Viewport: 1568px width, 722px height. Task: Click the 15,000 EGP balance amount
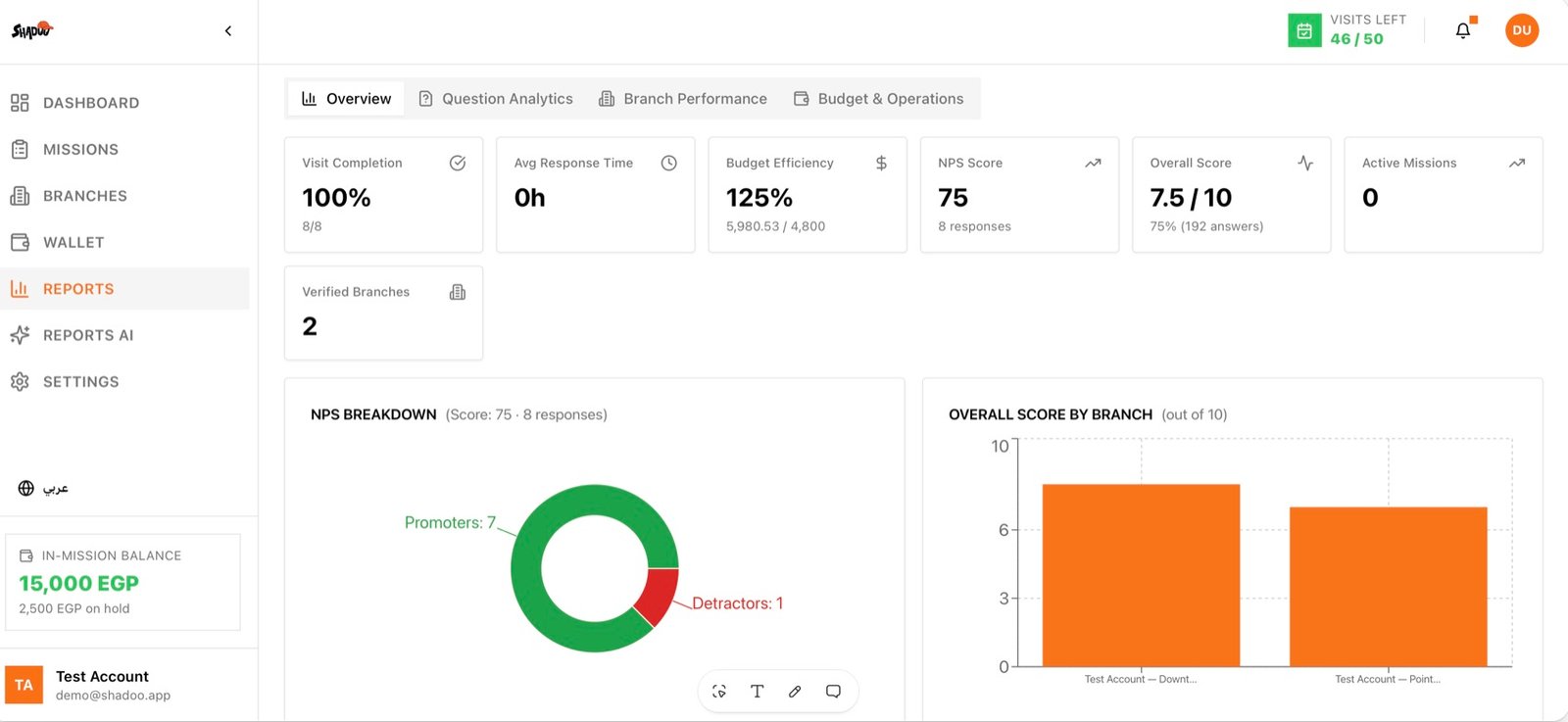(79, 584)
